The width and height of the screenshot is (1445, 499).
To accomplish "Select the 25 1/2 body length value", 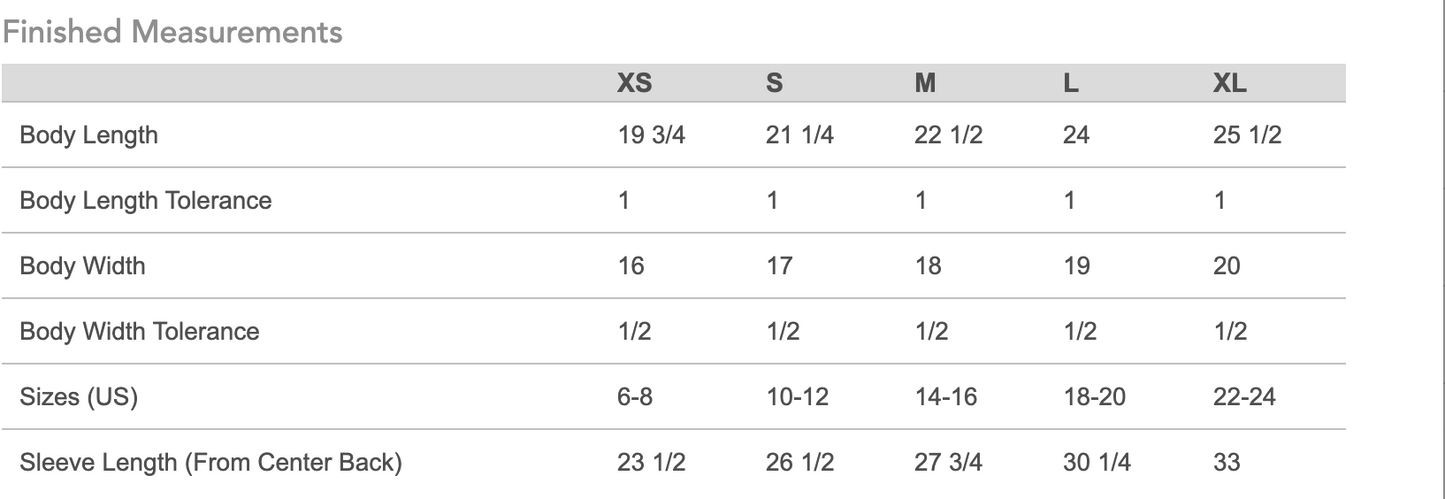I will 1247,135.
